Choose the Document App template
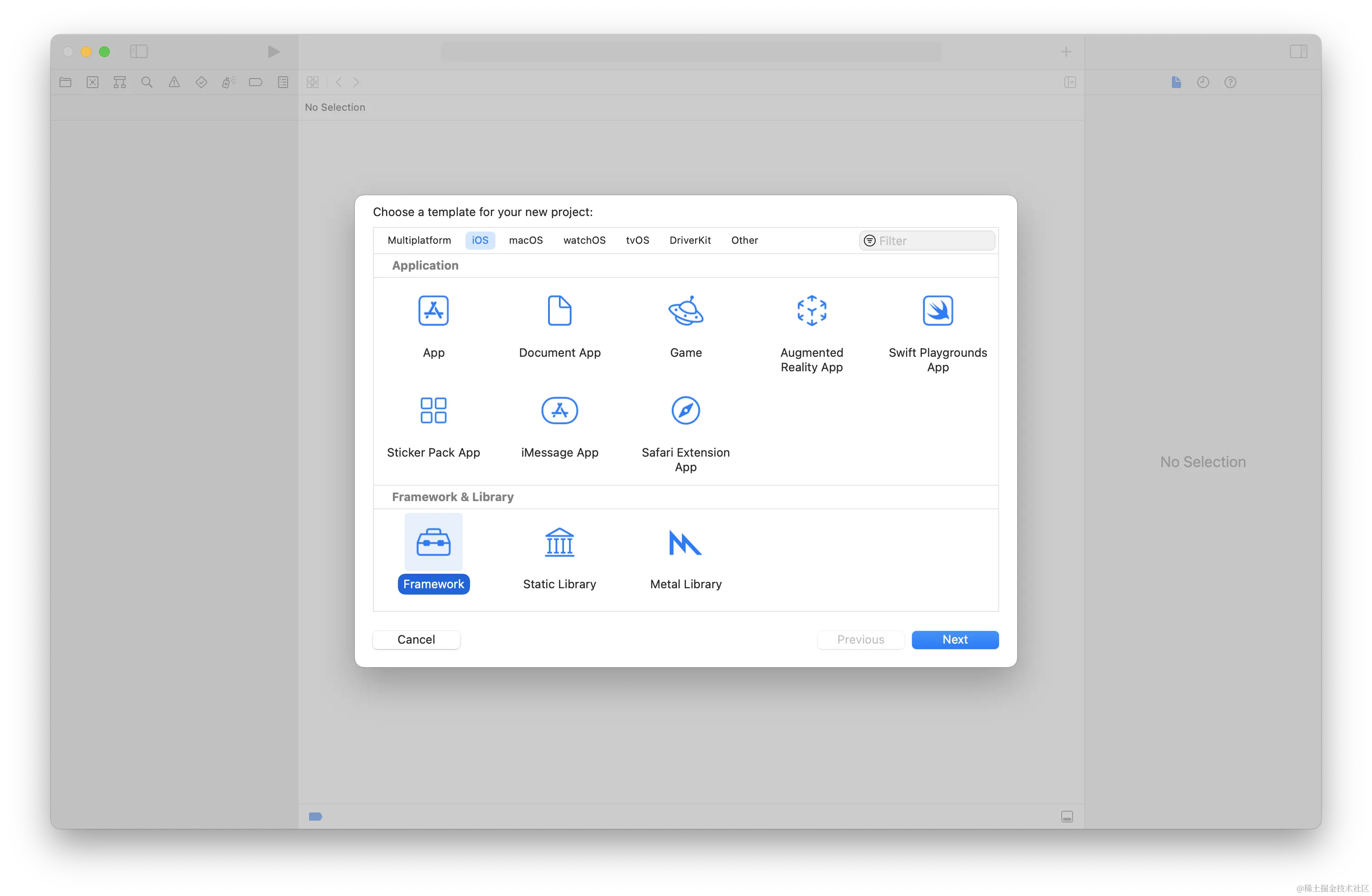1372x896 pixels. [559, 311]
